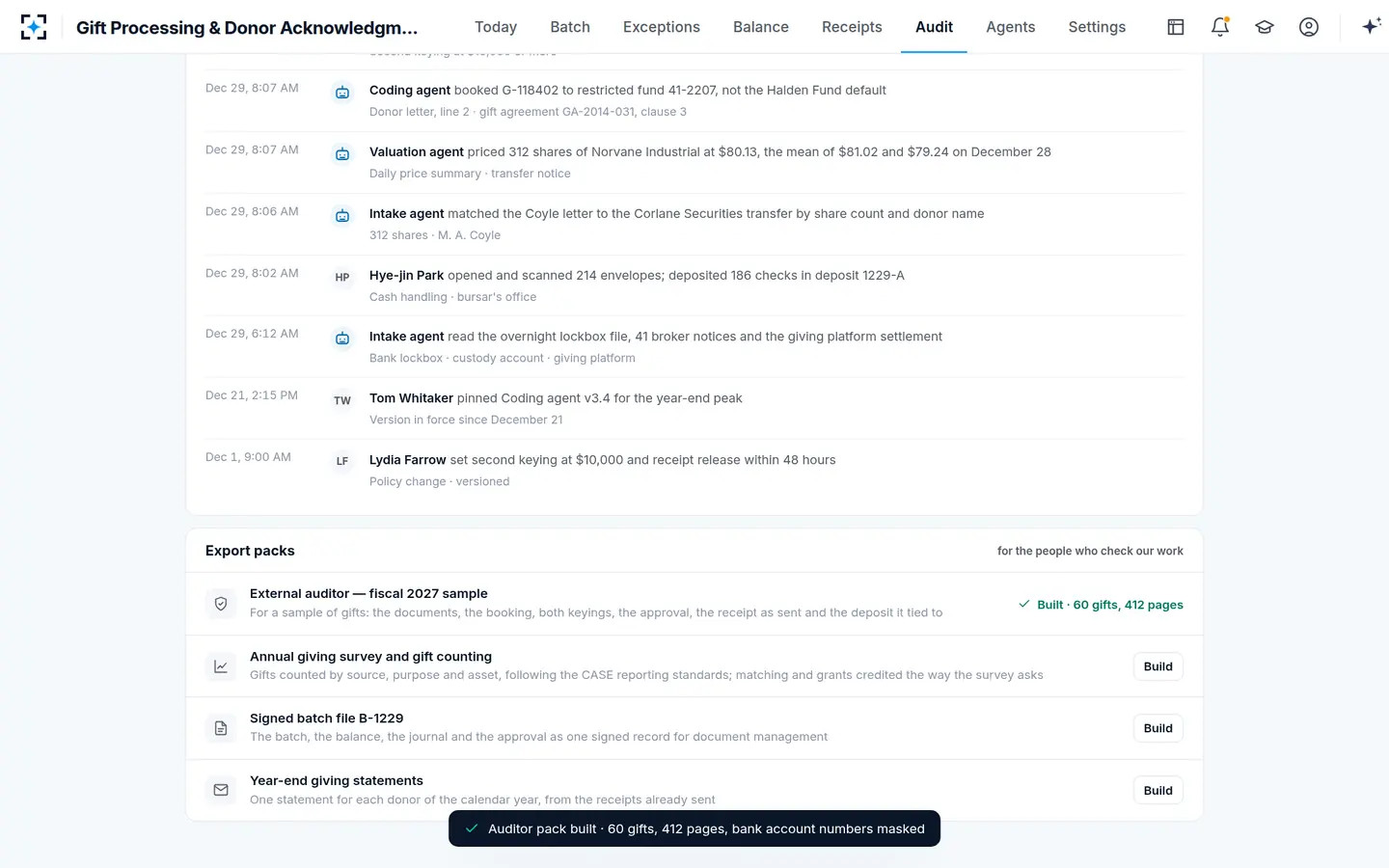
Task: Click the TW avatar for Tom Whitaker
Action: click(342, 400)
